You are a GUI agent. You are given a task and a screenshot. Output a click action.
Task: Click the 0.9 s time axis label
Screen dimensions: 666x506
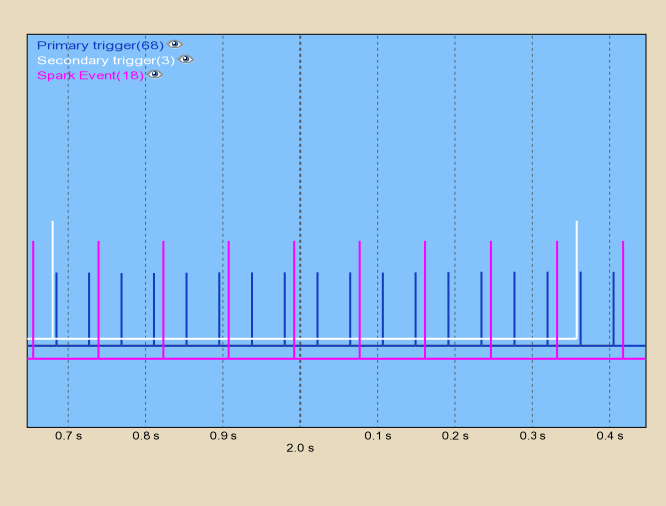[223, 436]
